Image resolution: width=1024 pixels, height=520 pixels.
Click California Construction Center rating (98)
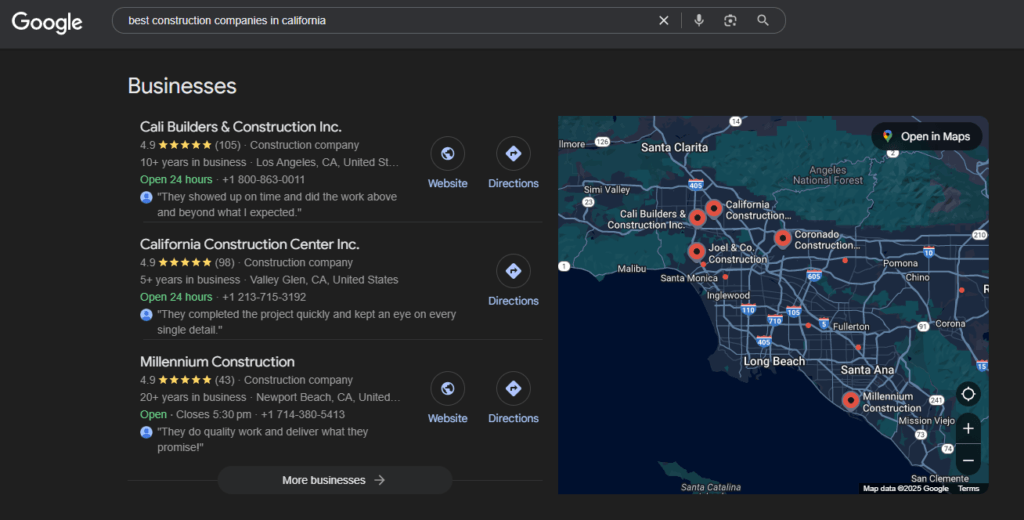(x=187, y=263)
